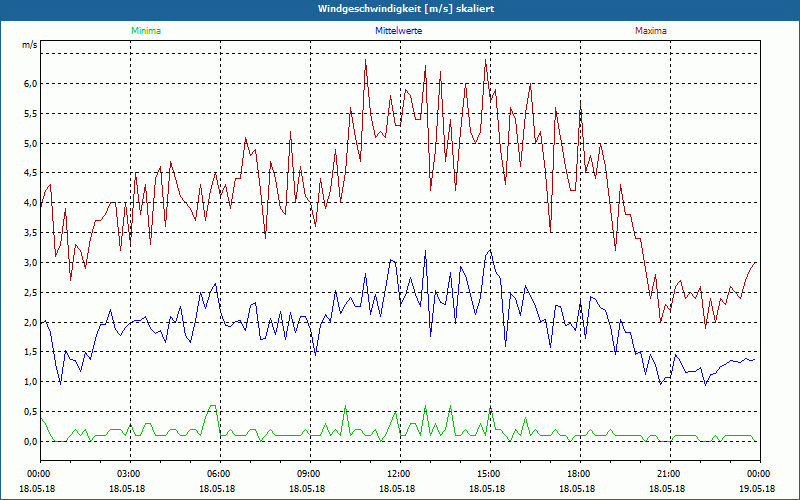Select the '15:00' time axis label
This screenshot has width=800, height=500.
click(490, 474)
